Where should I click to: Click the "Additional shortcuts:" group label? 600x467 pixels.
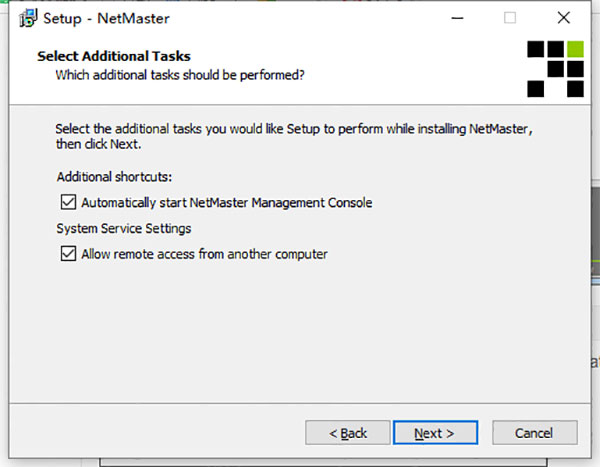115,177
